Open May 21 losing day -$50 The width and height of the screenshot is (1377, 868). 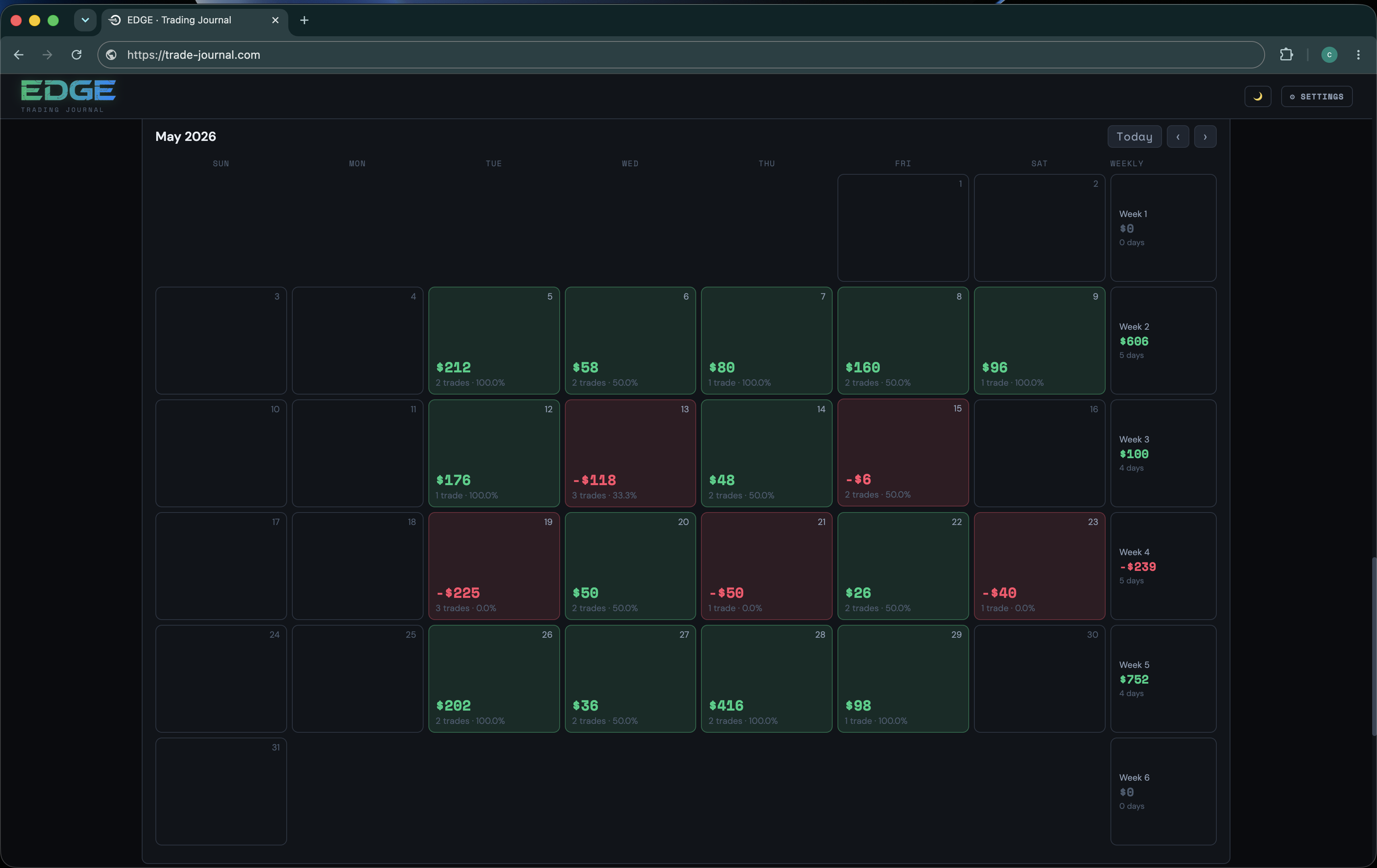pyautogui.click(x=766, y=566)
